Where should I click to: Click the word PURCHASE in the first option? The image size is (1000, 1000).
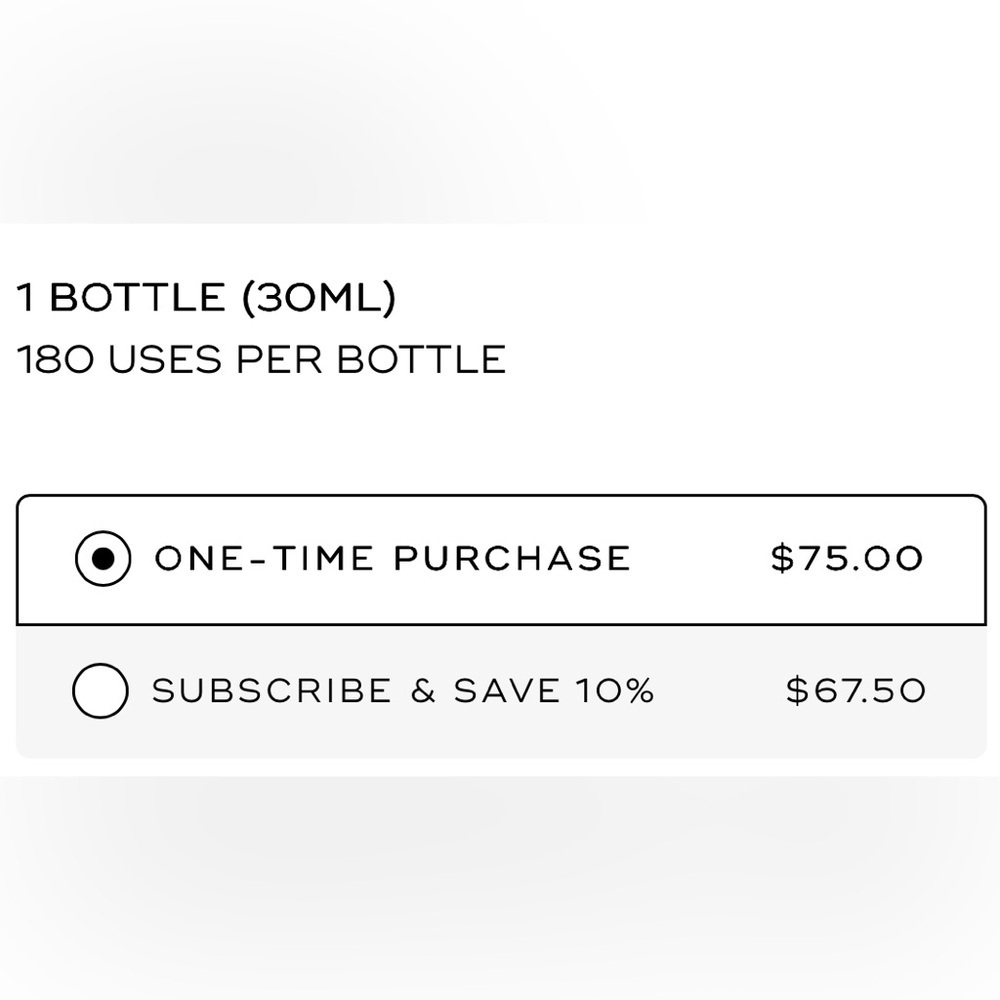click(x=512, y=558)
